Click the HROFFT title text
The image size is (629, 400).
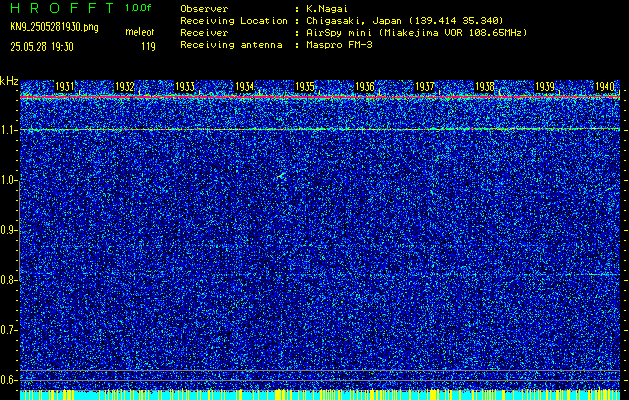tap(62, 8)
